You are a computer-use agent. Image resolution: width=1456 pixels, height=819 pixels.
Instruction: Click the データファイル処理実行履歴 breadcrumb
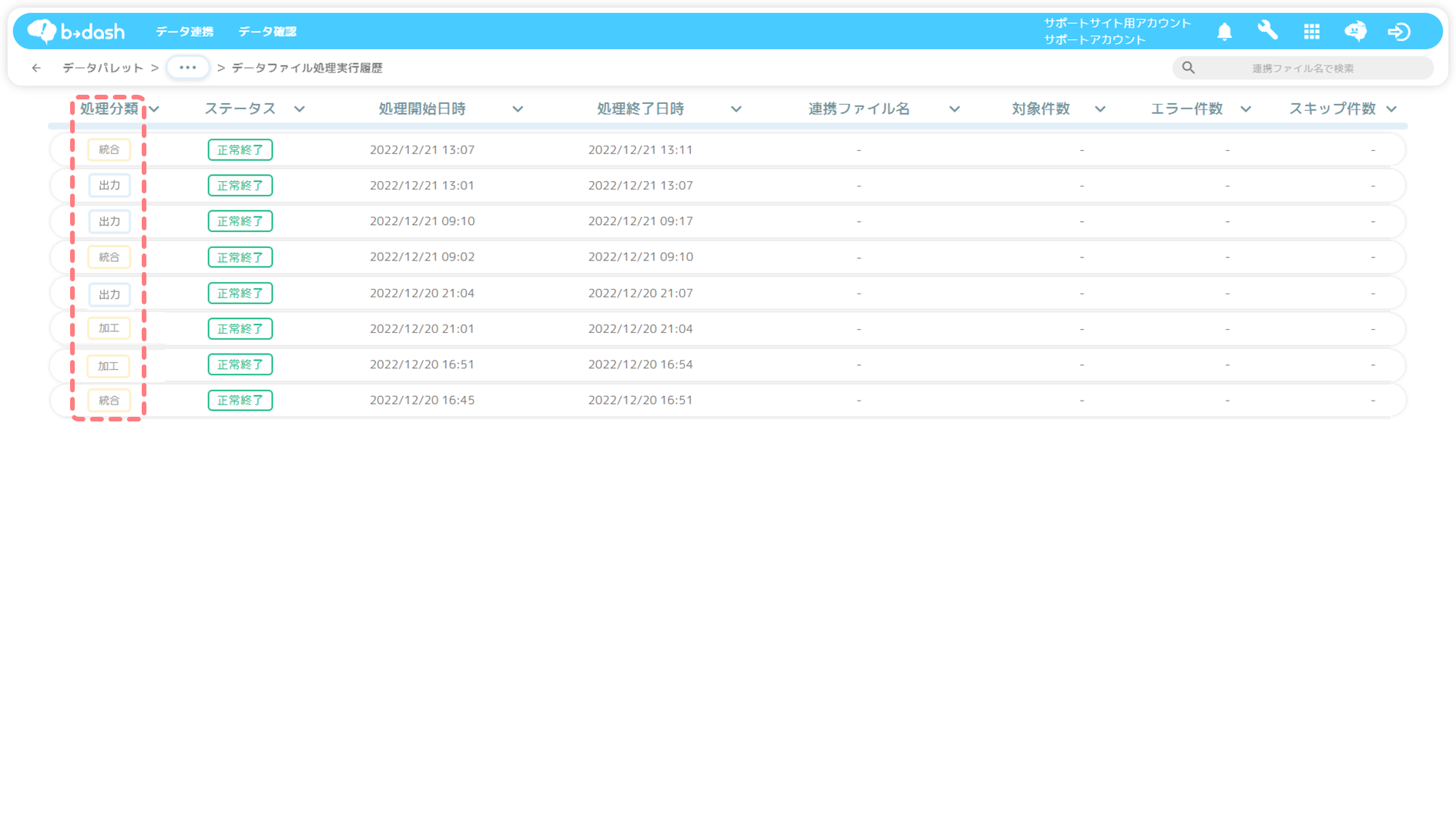click(307, 68)
